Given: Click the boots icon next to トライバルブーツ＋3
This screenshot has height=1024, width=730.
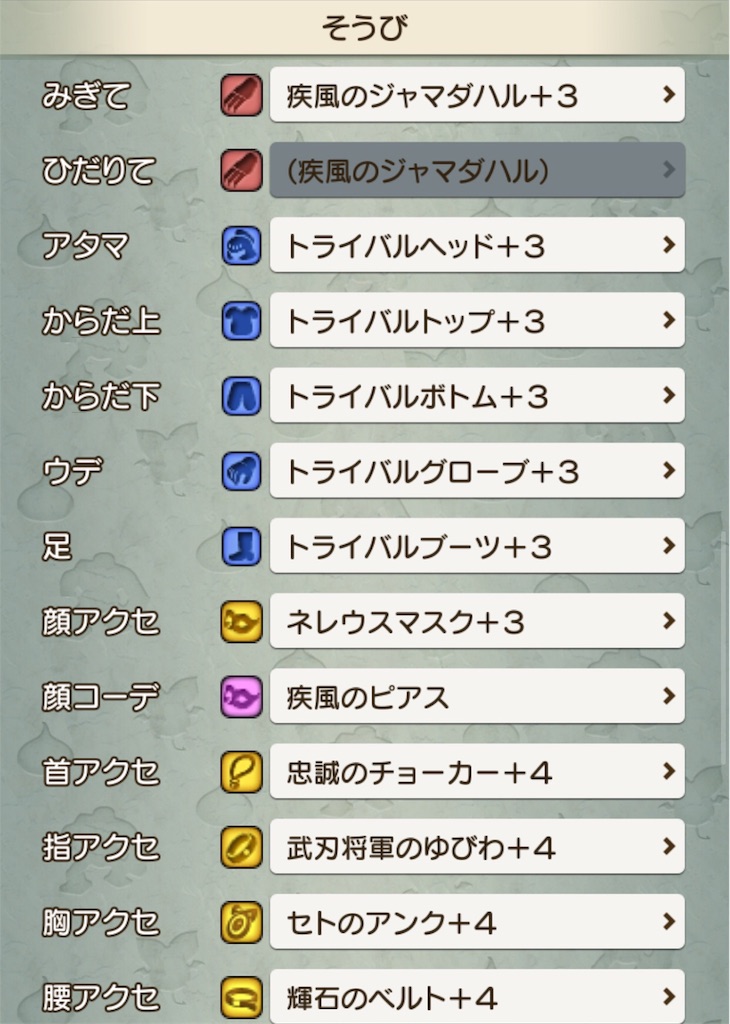Looking at the screenshot, I should tap(241, 546).
